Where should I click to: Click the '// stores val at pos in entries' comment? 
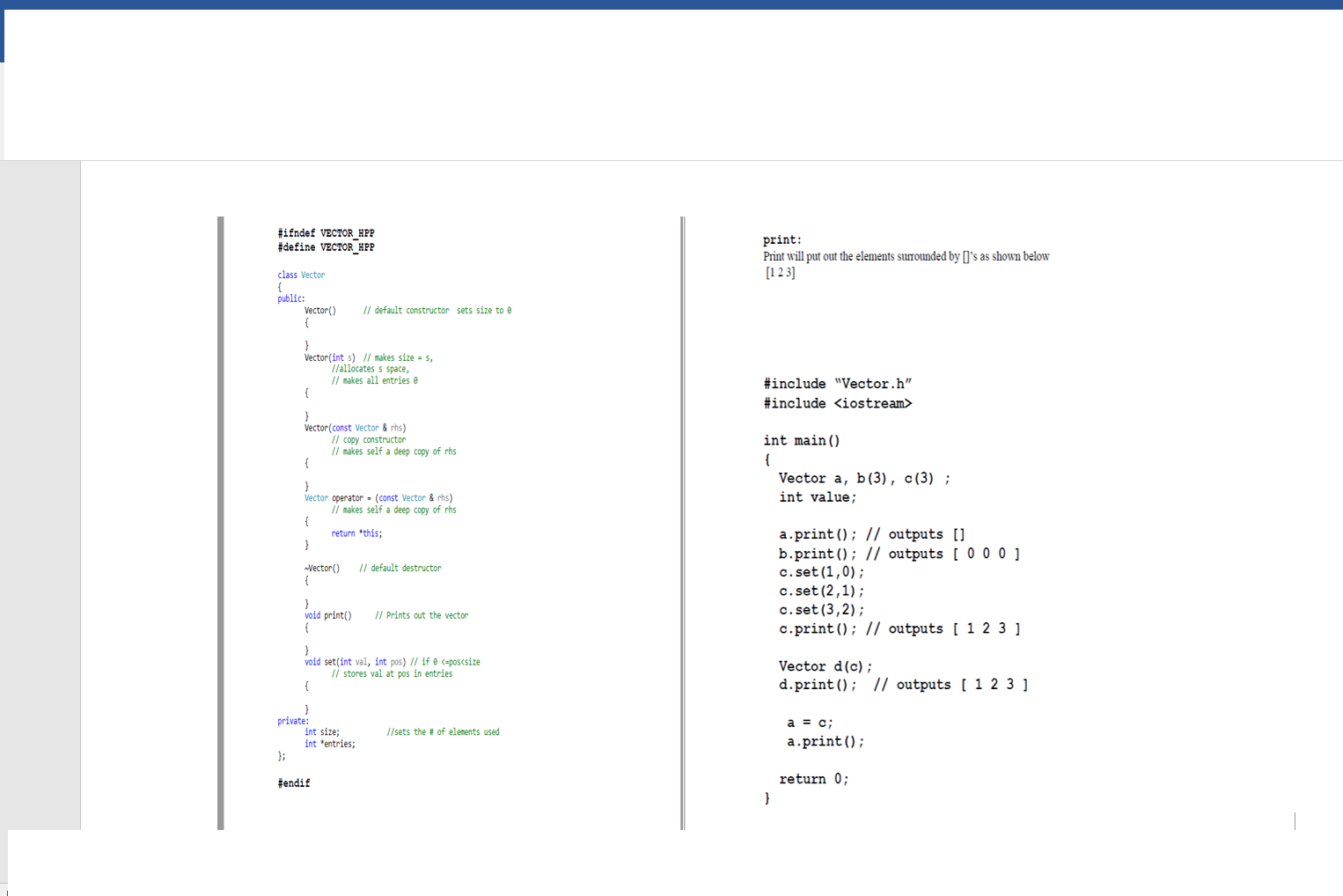pyautogui.click(x=392, y=674)
